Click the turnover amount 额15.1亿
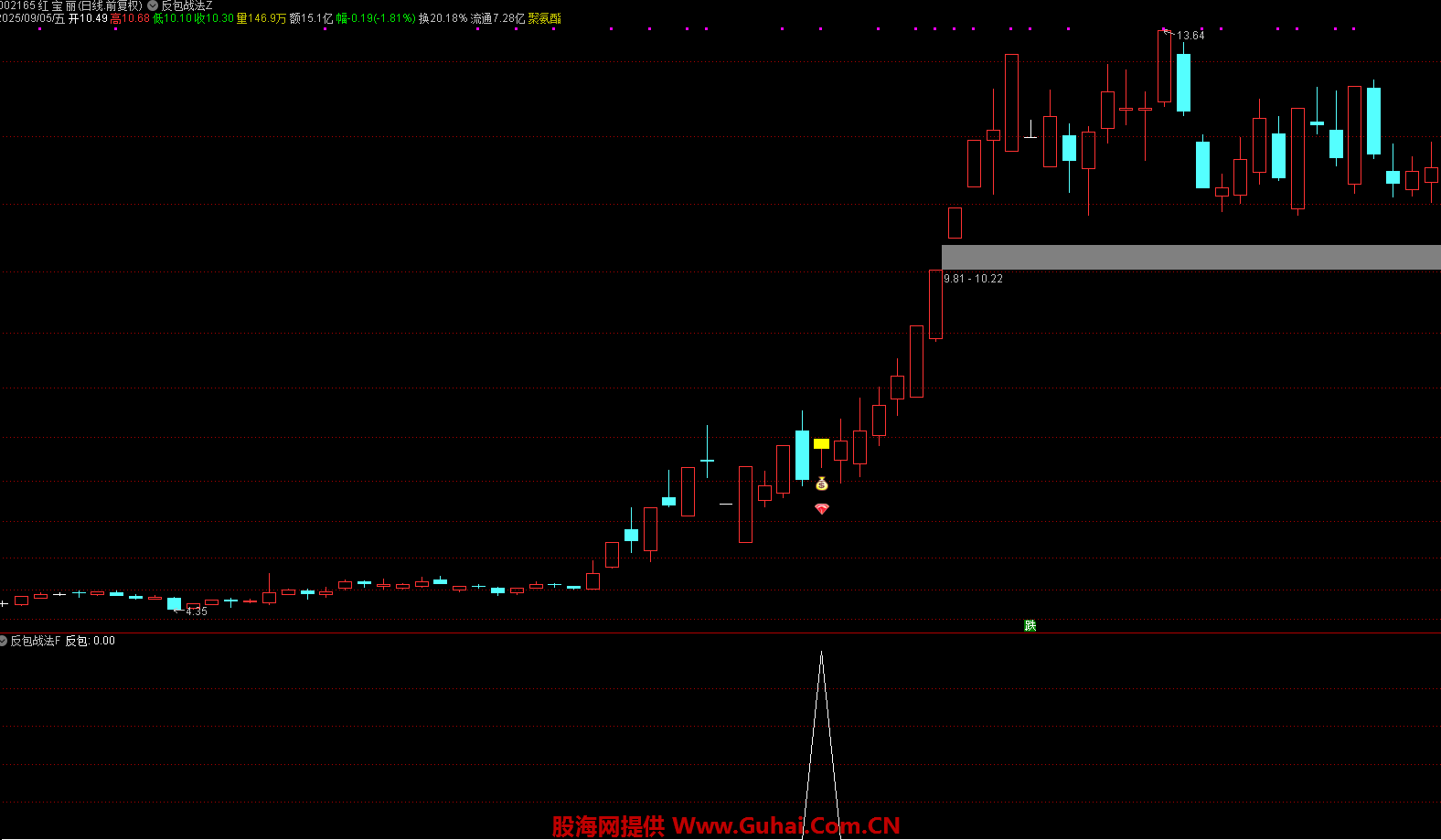 pos(311,18)
